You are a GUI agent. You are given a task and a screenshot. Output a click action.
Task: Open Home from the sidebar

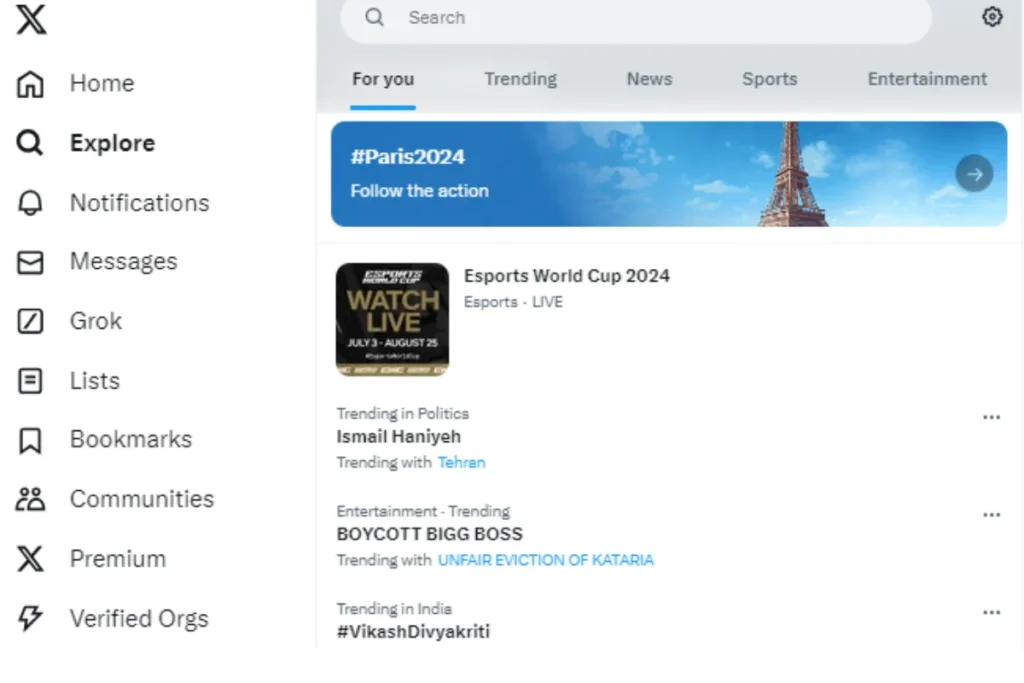[x=75, y=84]
